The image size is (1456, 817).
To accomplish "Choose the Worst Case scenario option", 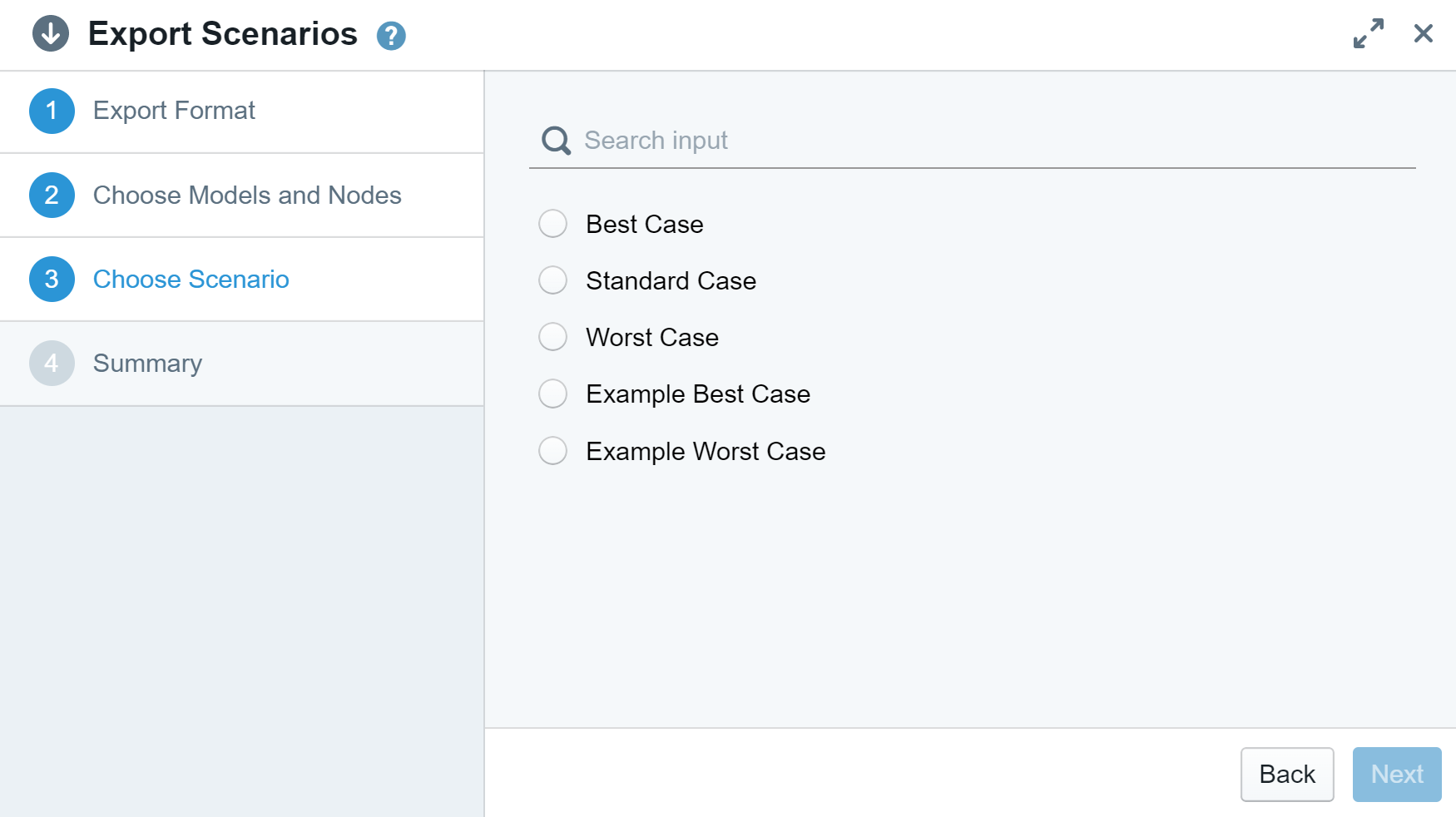I will pyautogui.click(x=553, y=337).
